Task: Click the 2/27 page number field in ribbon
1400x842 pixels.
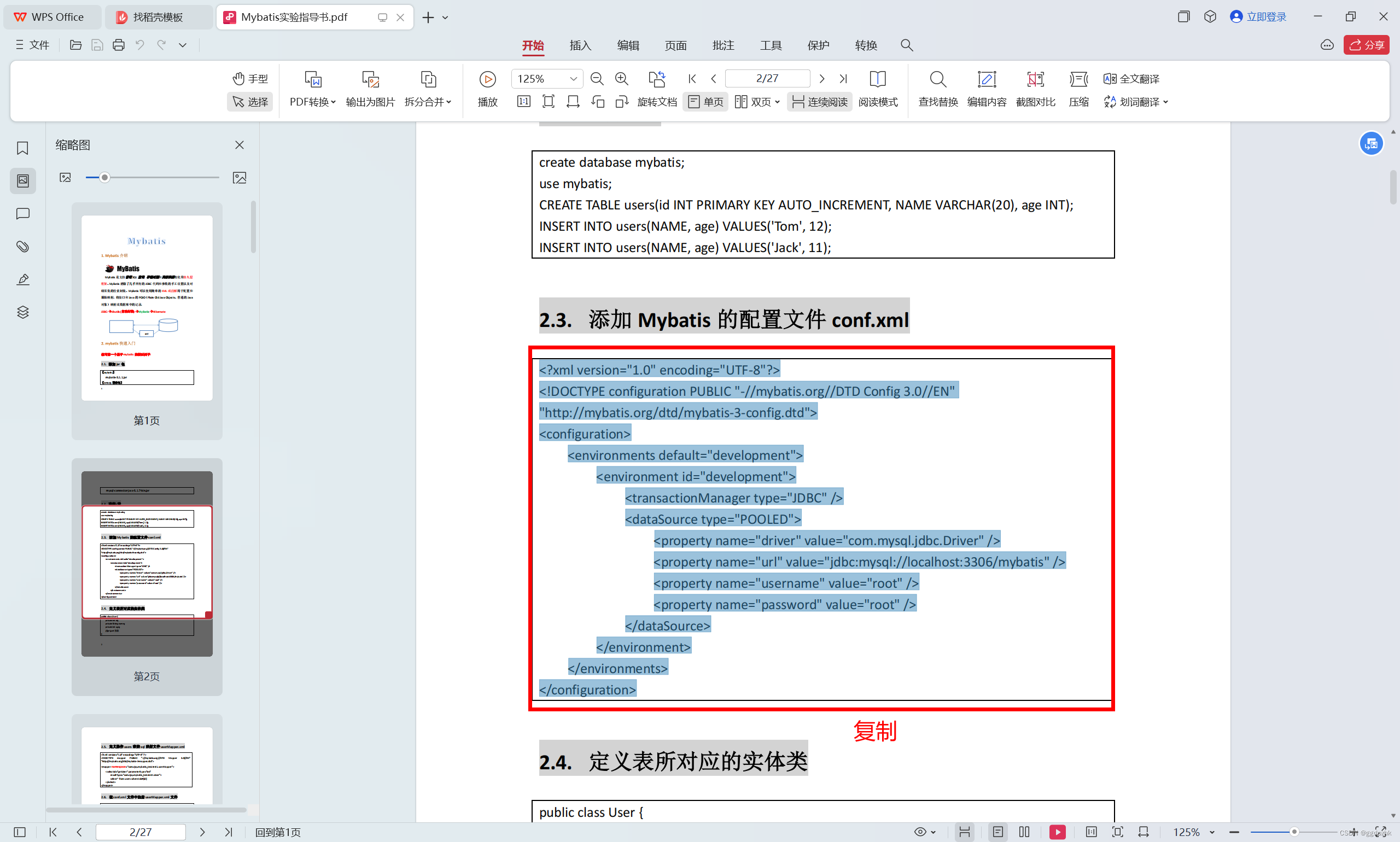Action: [x=767, y=78]
